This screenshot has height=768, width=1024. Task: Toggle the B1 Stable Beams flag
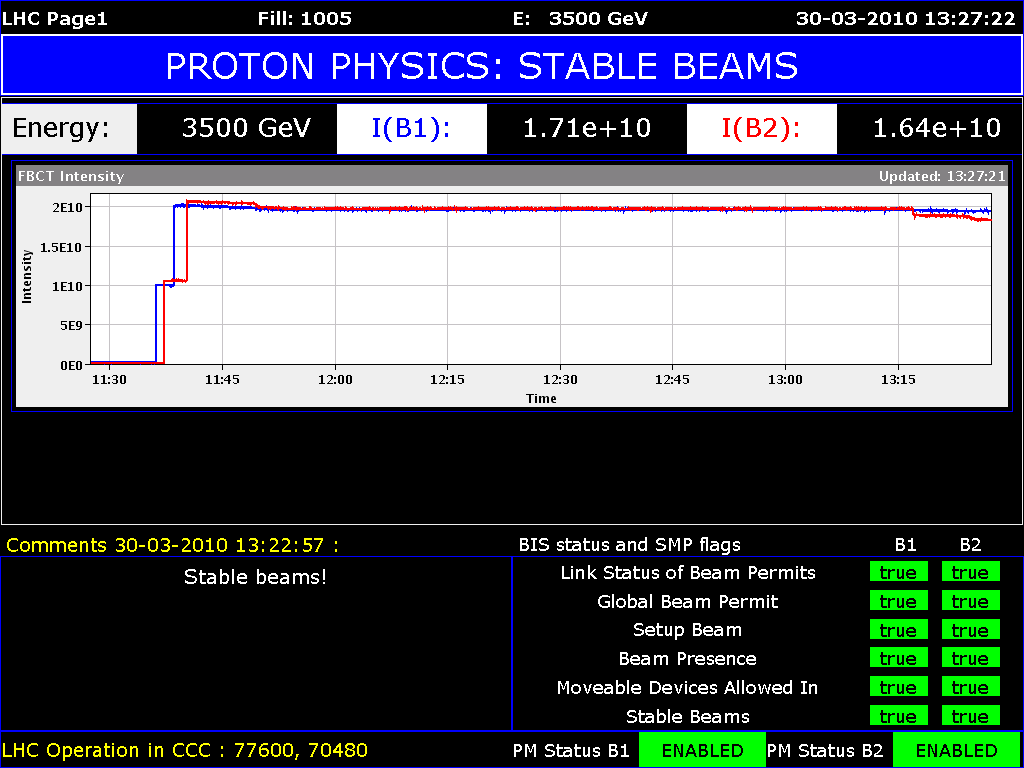point(898,716)
